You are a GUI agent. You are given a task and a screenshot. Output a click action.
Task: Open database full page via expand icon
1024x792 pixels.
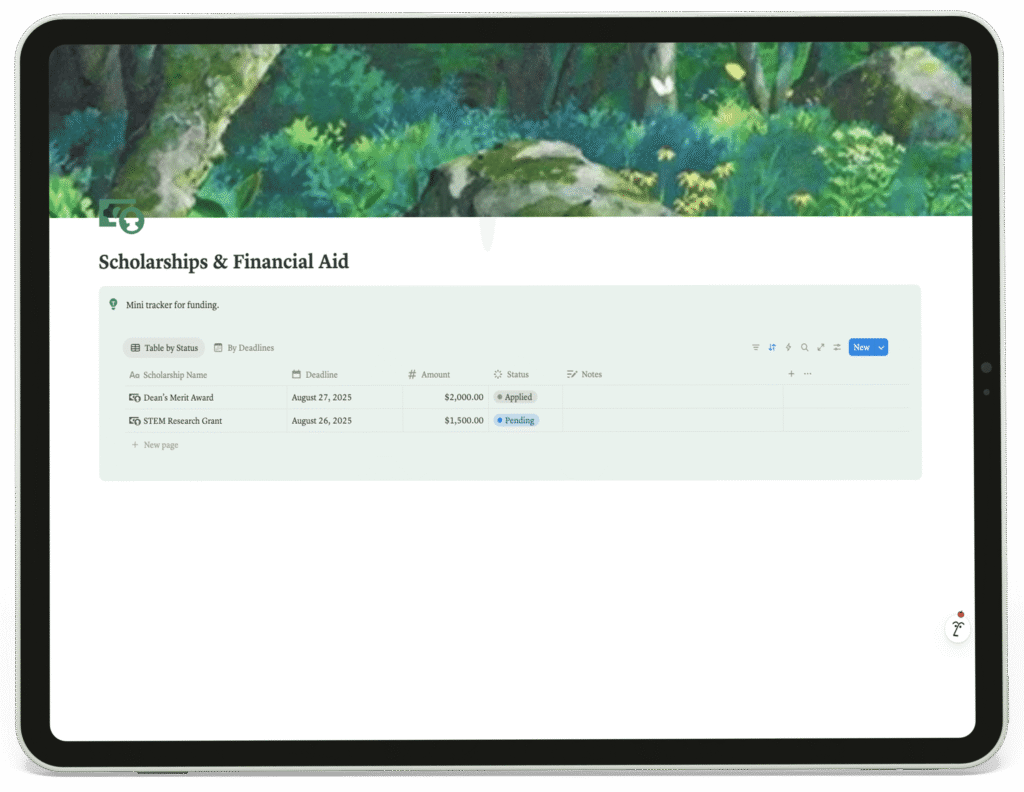tap(821, 347)
